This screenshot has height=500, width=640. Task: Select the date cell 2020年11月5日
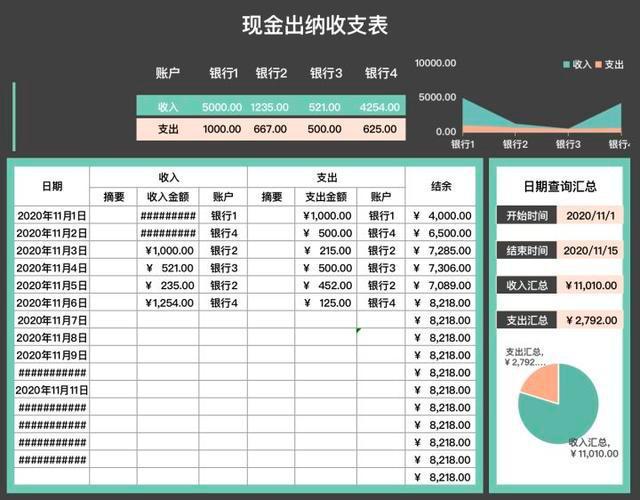[52, 285]
